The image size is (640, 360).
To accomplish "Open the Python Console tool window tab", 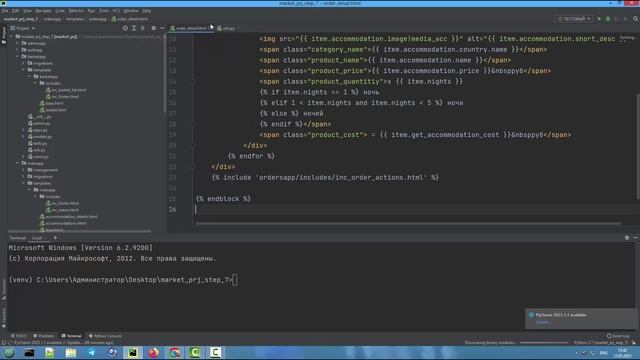I will point(105,336).
